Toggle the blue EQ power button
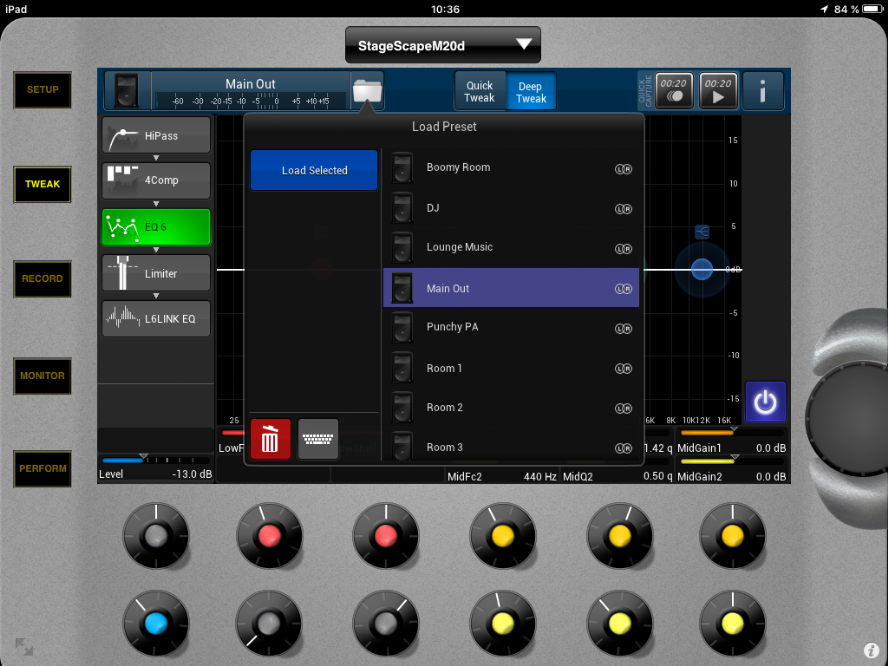Screen dimensions: 888x666 click(765, 402)
